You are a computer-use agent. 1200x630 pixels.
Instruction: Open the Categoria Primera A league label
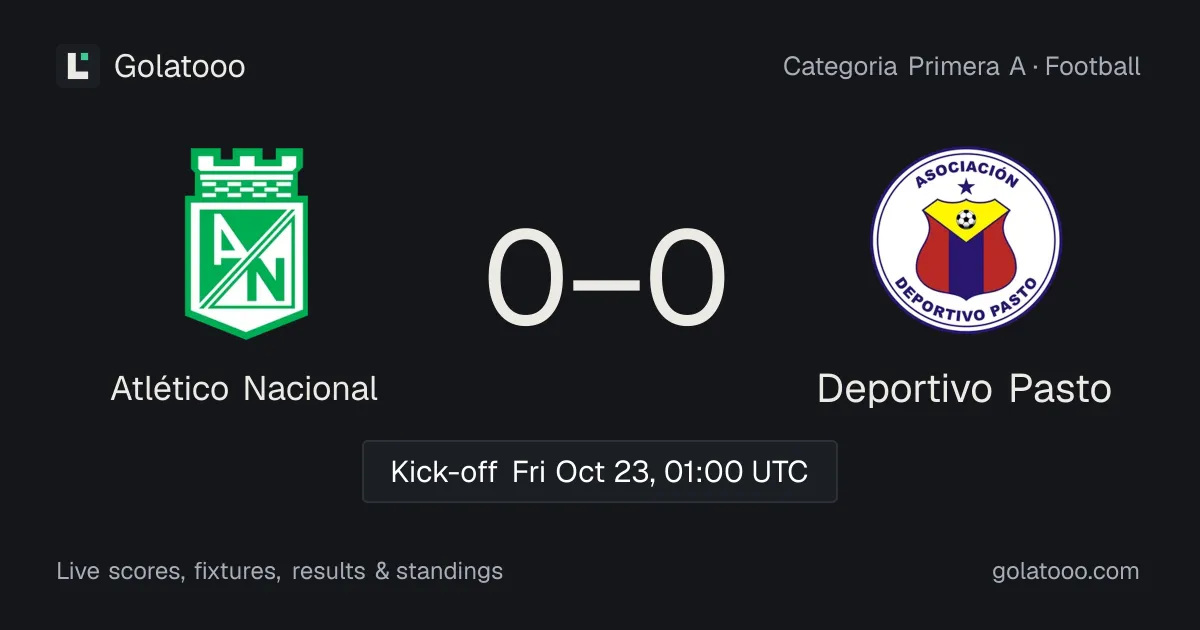tap(904, 67)
